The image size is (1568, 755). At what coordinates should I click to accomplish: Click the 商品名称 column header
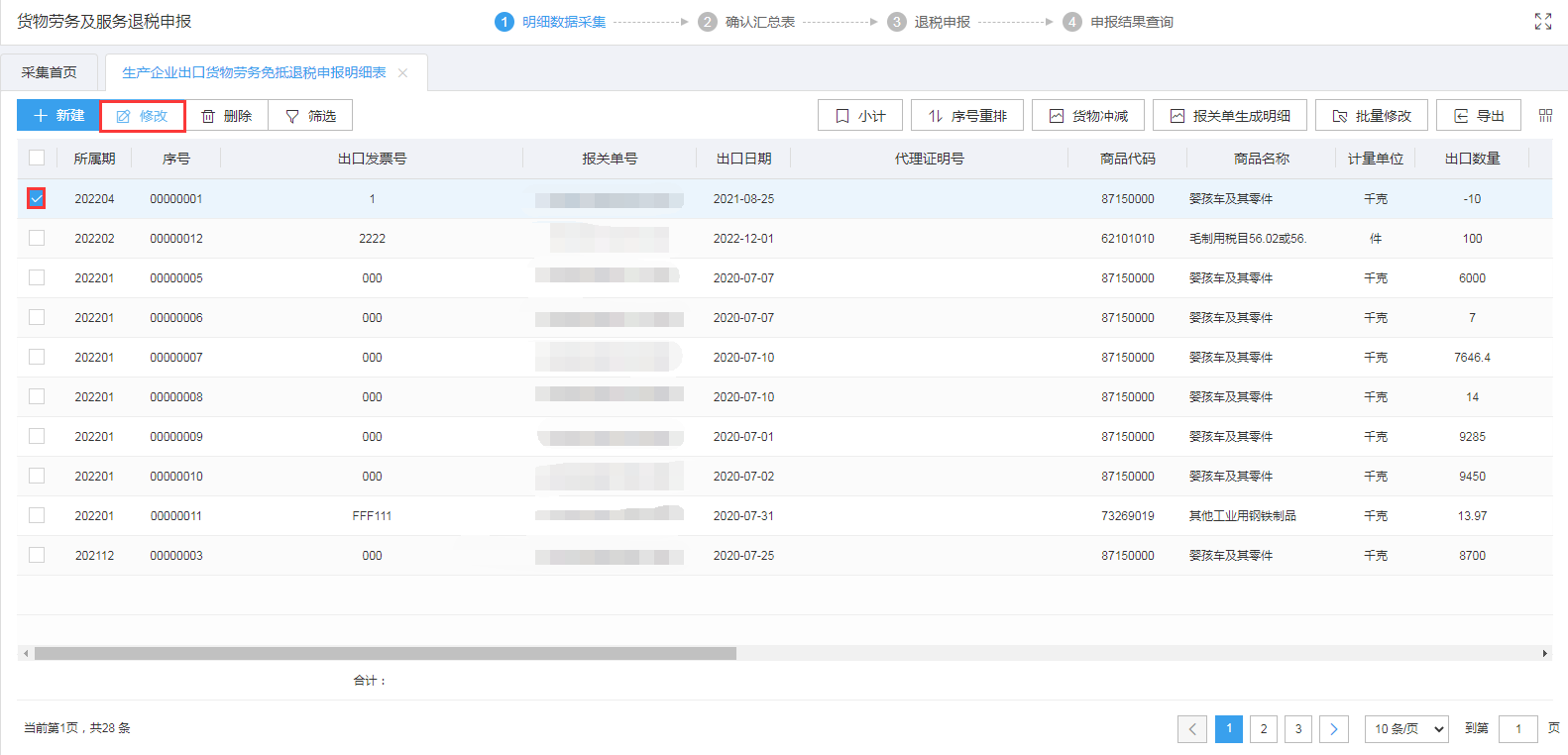coord(1262,159)
